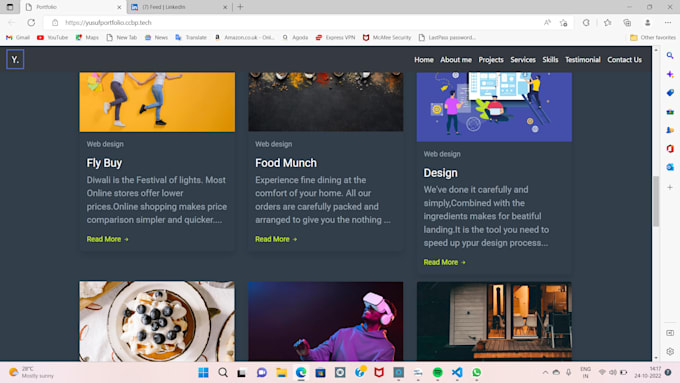Select the Portfolio browser tab
Image resolution: width=680 pixels, height=383 pixels.
click(73, 7)
